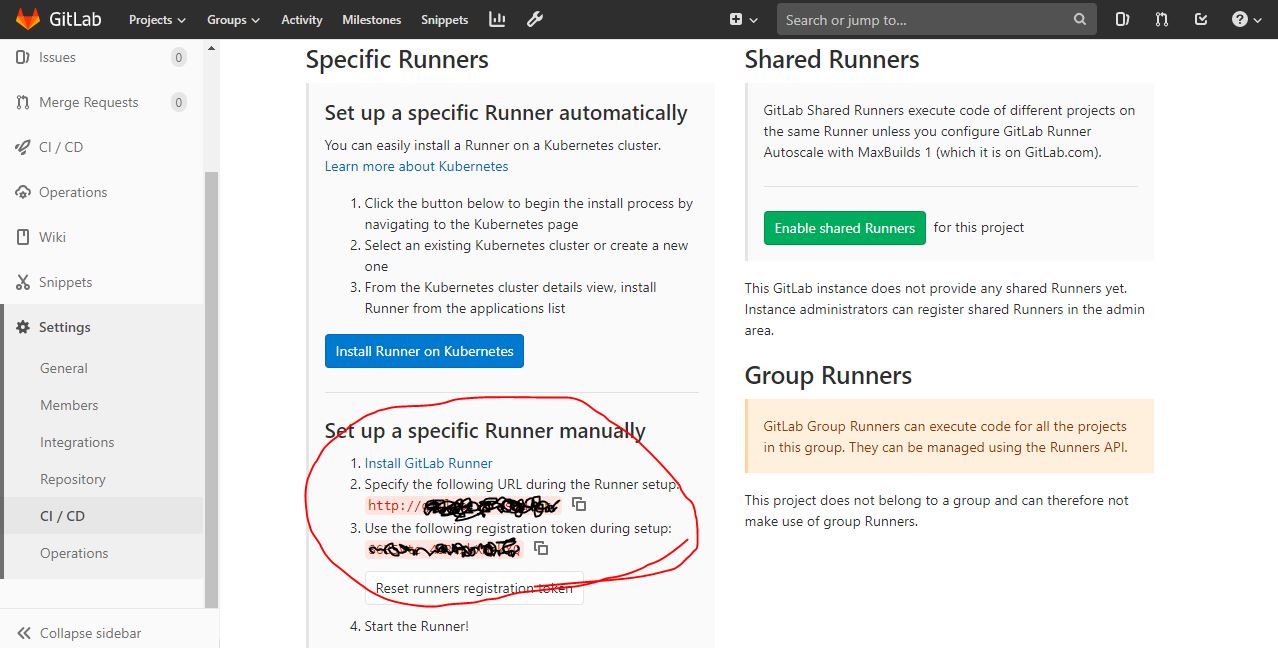The width and height of the screenshot is (1278, 648).
Task: Open the to-do list icon
Action: click(1201, 19)
